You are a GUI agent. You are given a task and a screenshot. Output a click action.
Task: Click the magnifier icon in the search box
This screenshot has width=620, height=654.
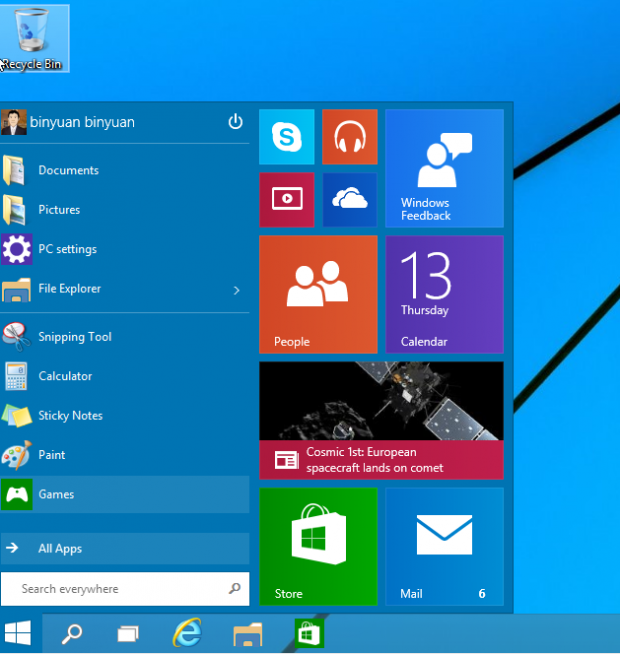coord(235,589)
